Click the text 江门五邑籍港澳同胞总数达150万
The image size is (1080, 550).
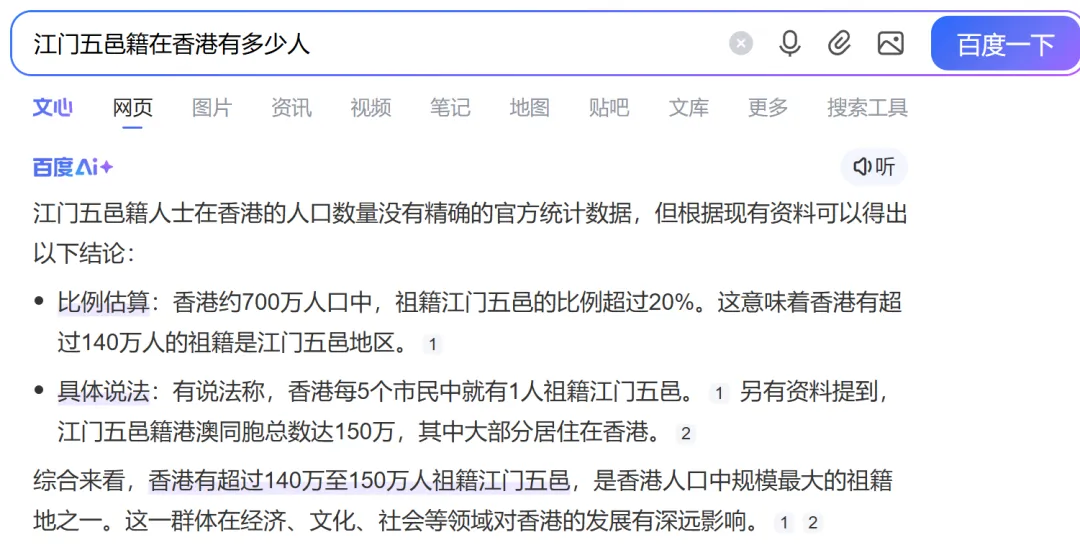pyautogui.click(x=225, y=432)
